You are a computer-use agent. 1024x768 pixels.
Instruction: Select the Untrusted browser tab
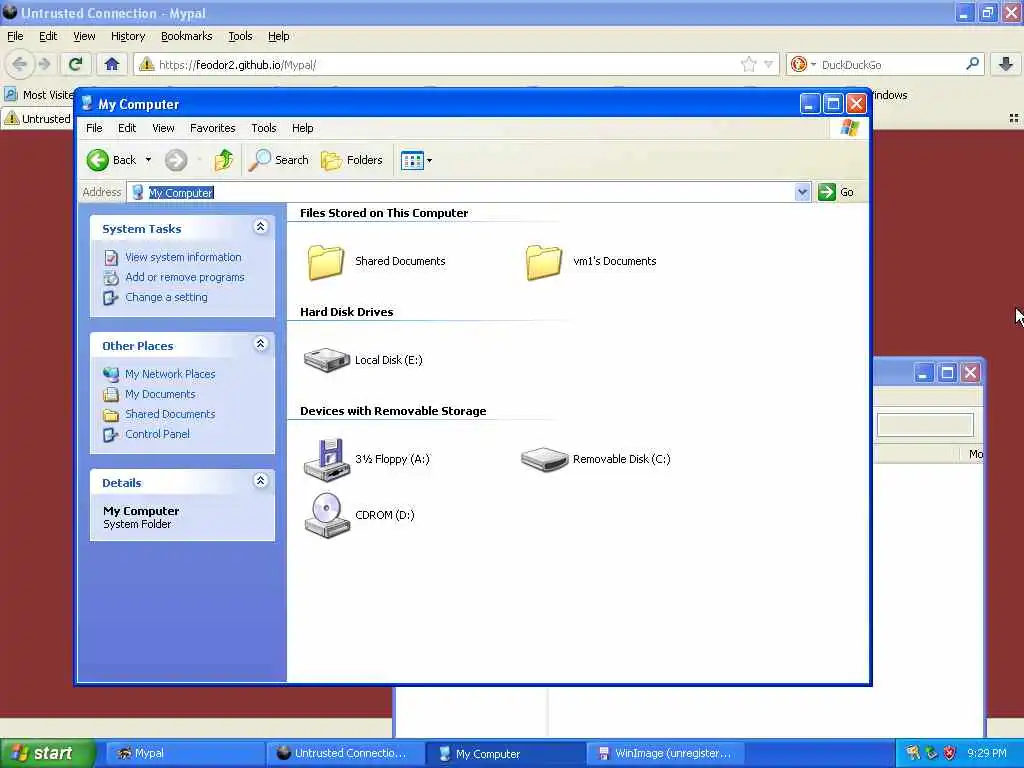(x=38, y=118)
